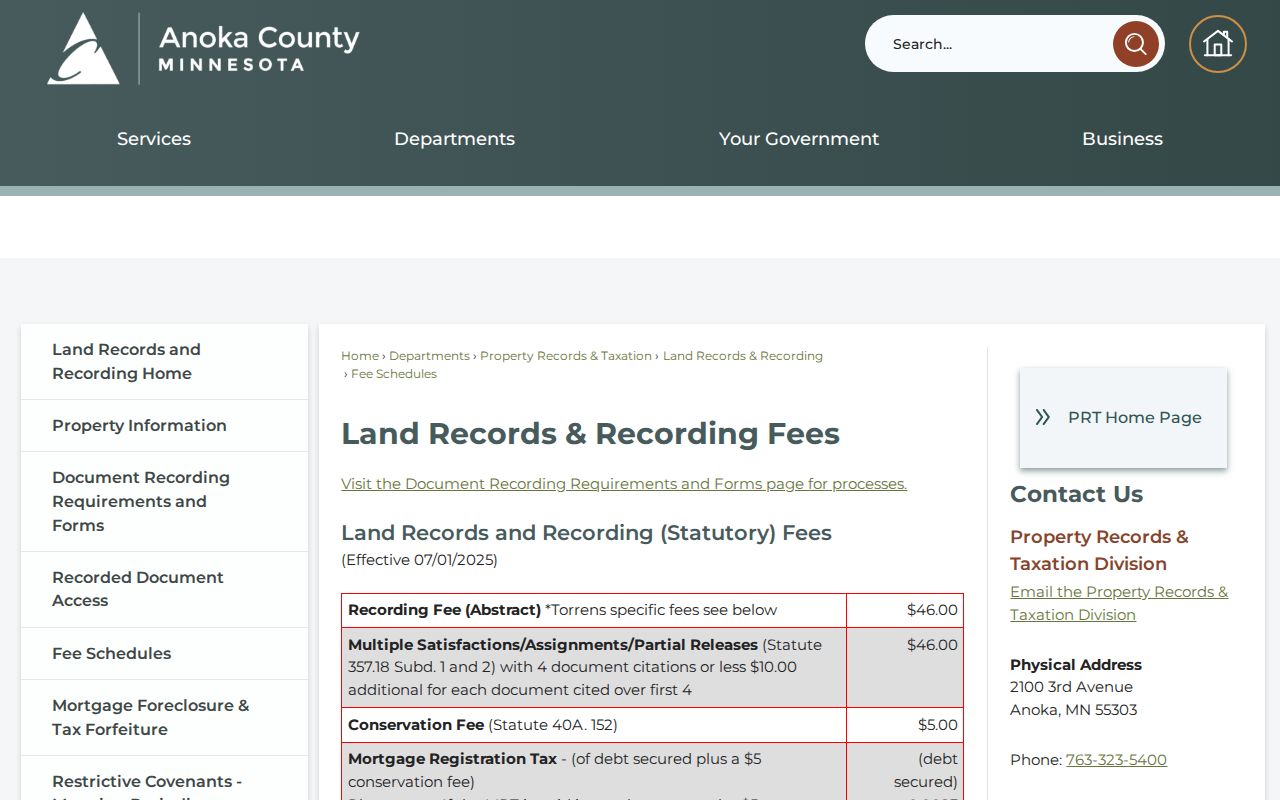Click the Home breadcrumb
Viewport: 1280px width, 800px height.
tap(360, 356)
